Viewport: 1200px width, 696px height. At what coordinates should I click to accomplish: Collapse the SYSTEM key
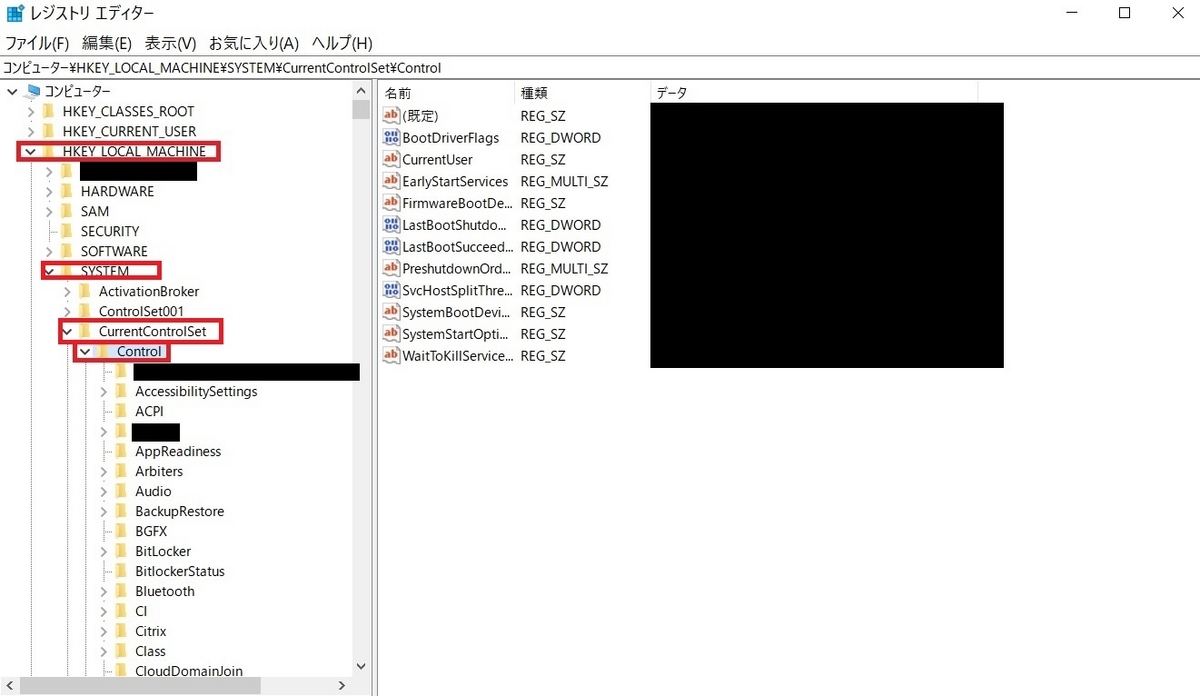click(49, 271)
